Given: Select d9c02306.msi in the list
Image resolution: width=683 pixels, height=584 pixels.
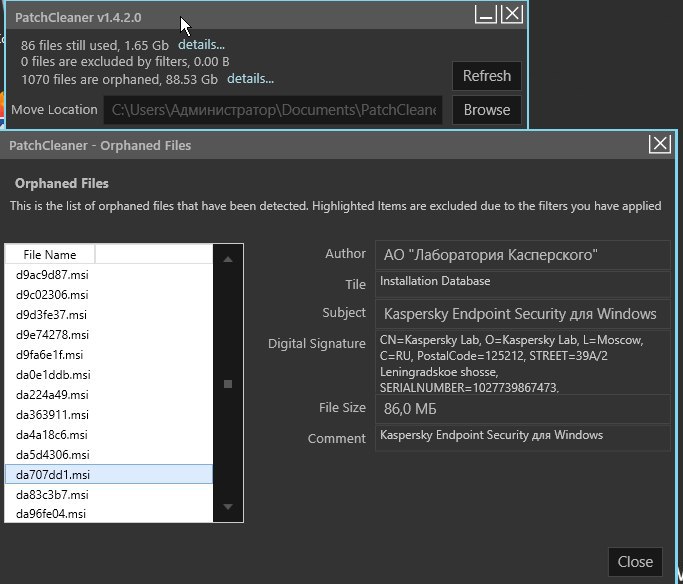Looking at the screenshot, I should pyautogui.click(x=108, y=295).
